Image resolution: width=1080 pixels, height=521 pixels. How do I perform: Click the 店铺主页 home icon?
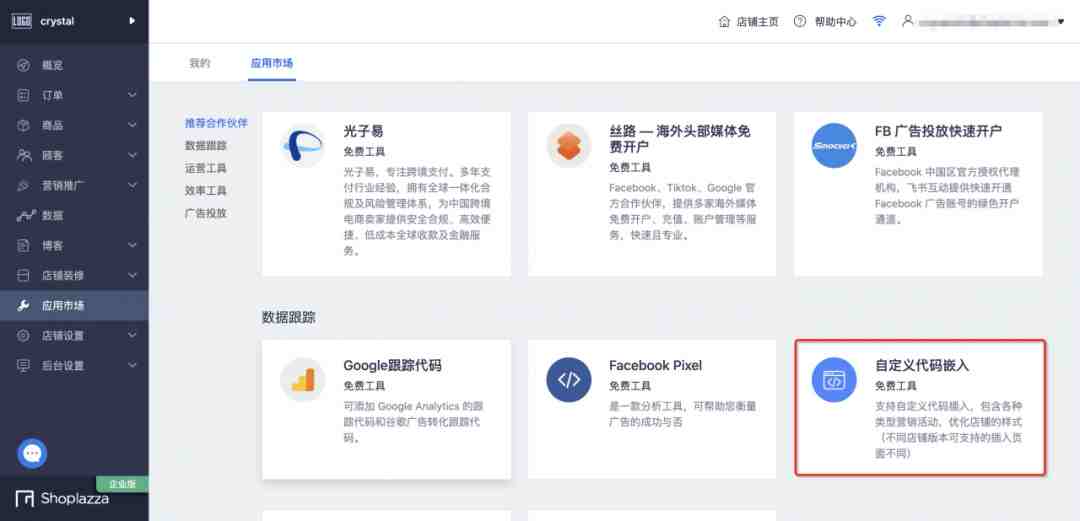(x=724, y=21)
